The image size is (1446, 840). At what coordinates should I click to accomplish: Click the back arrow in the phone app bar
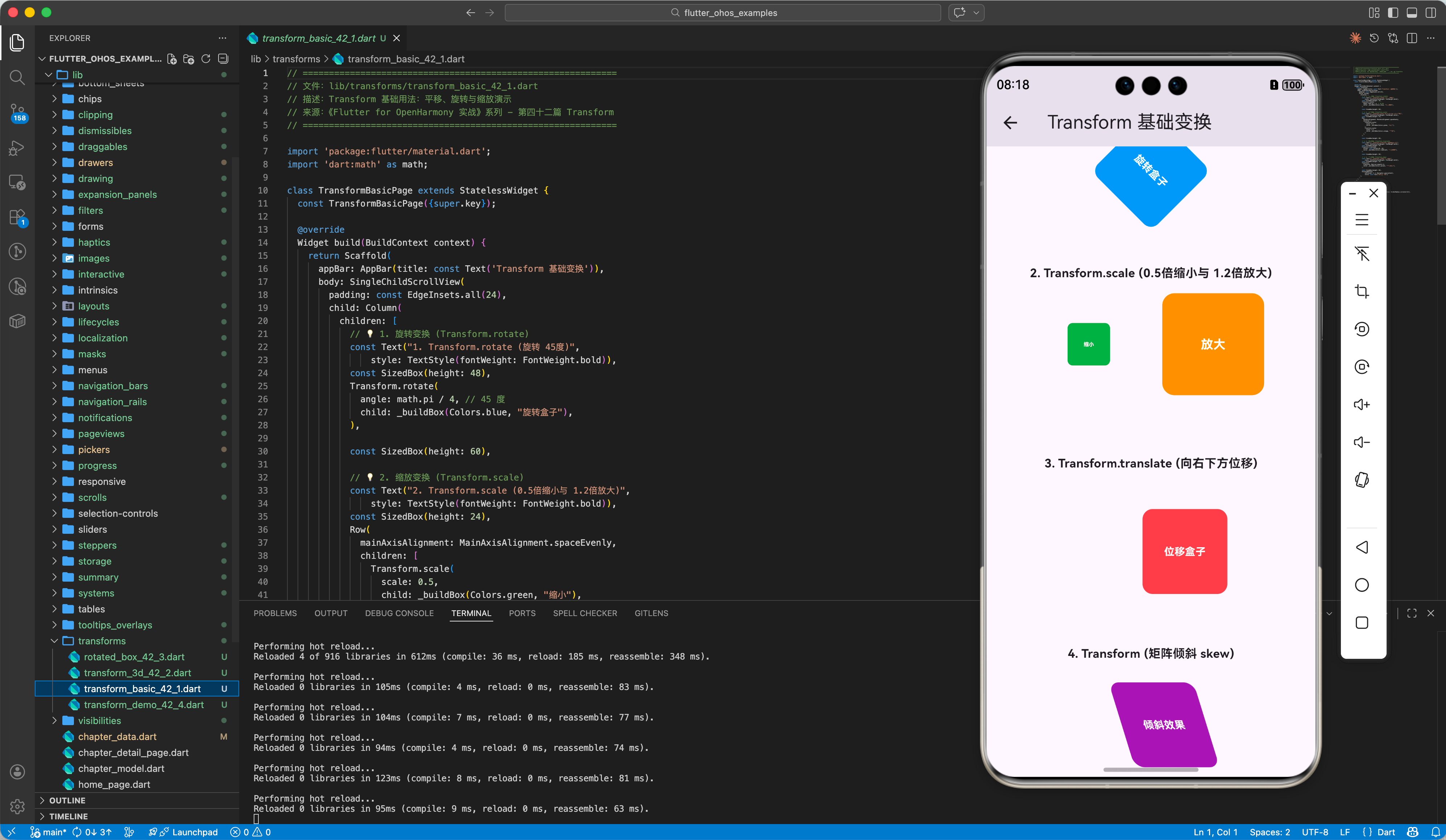tap(1010, 122)
